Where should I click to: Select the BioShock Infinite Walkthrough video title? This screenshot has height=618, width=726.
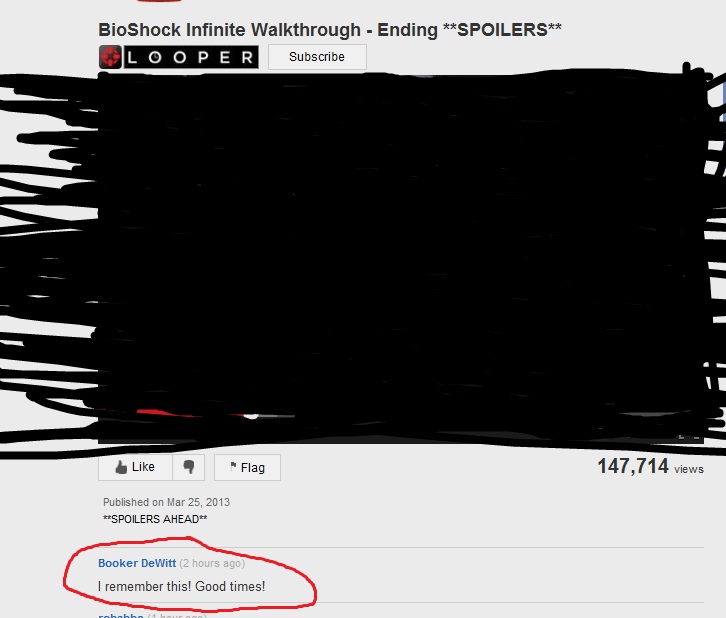(330, 30)
